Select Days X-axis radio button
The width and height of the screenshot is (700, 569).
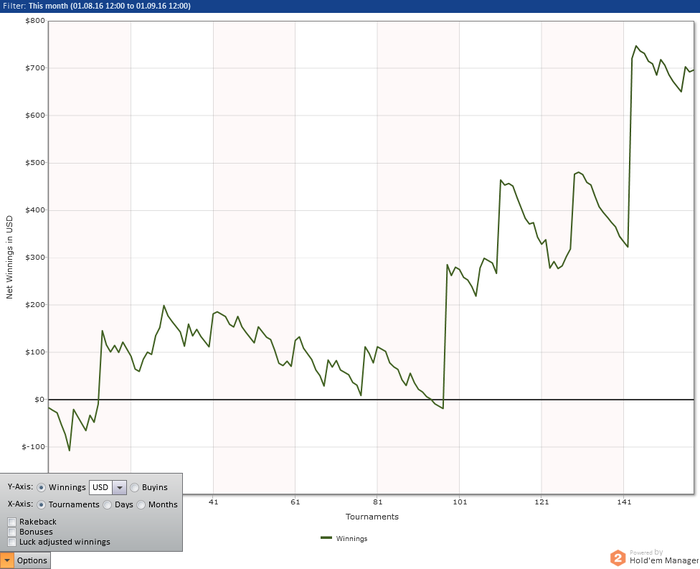coord(107,505)
